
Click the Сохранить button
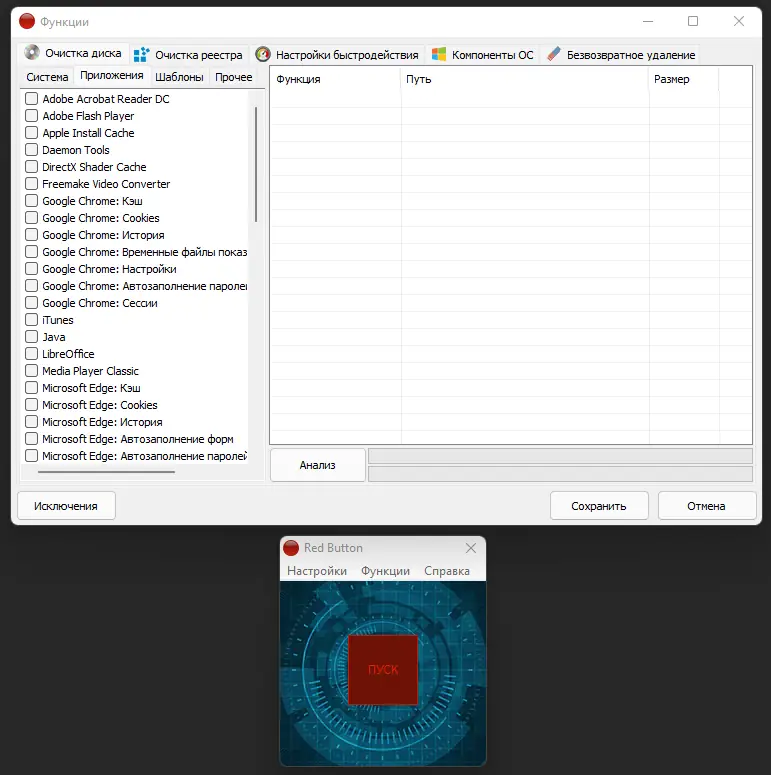[599, 506]
